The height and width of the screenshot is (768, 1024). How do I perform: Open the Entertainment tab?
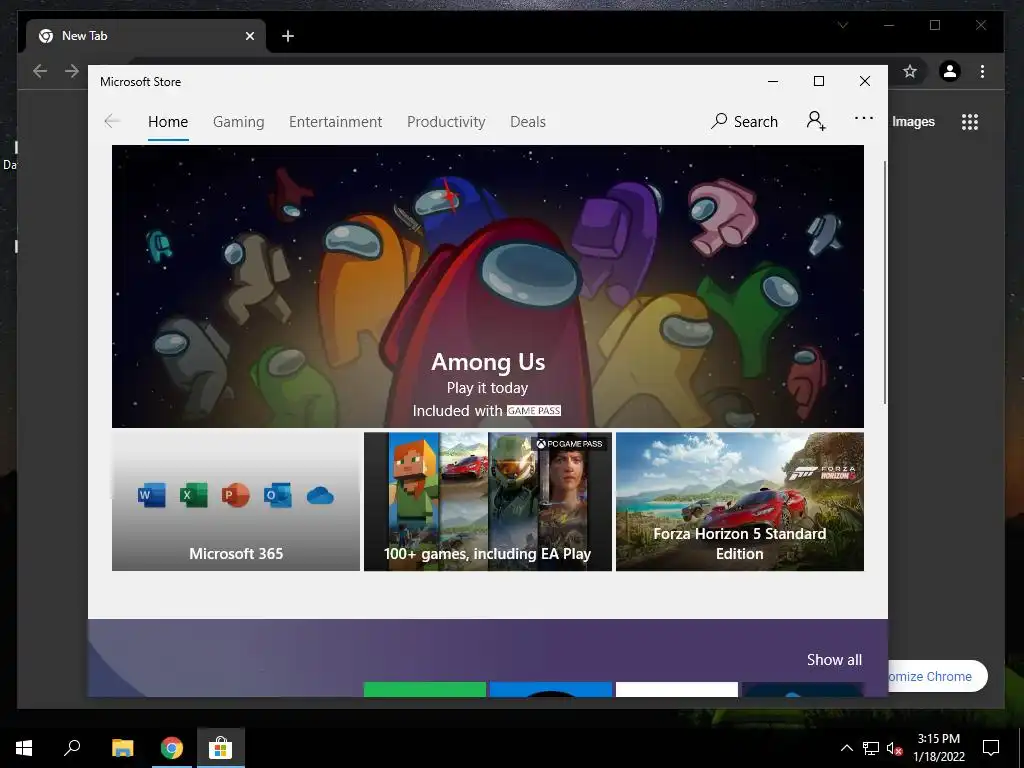pyautogui.click(x=336, y=121)
